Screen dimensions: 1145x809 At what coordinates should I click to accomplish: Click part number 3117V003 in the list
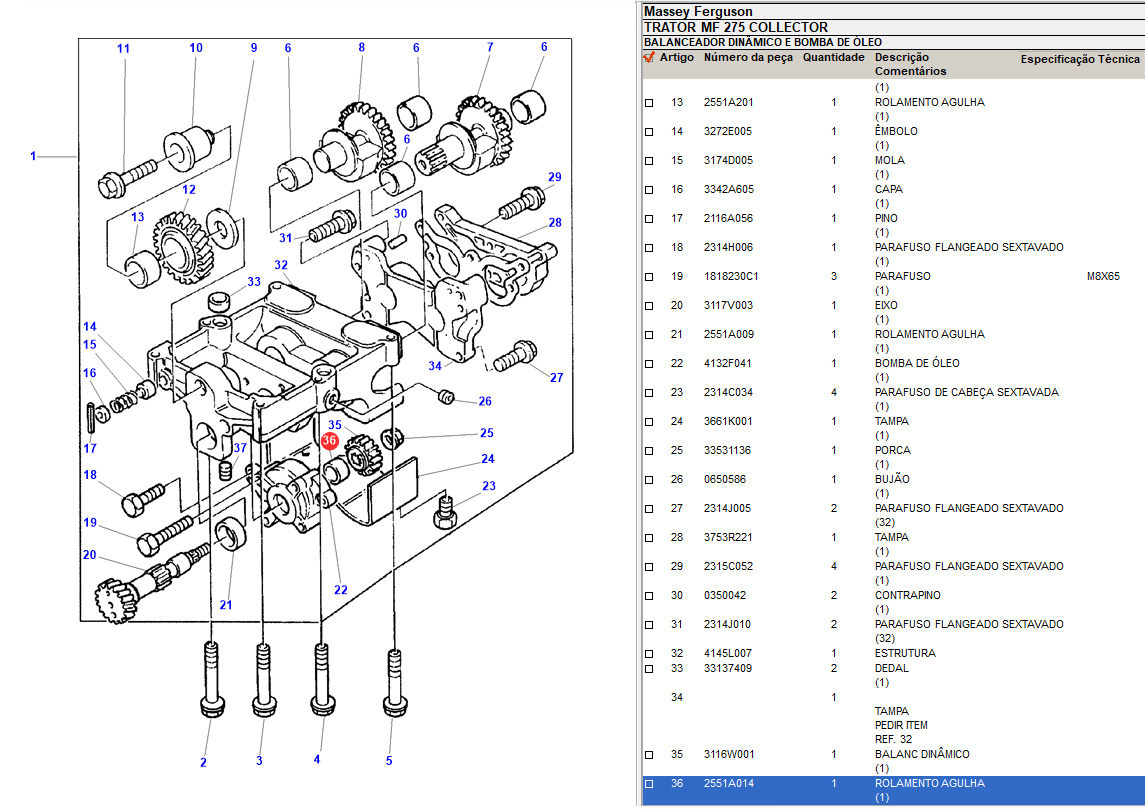728,306
